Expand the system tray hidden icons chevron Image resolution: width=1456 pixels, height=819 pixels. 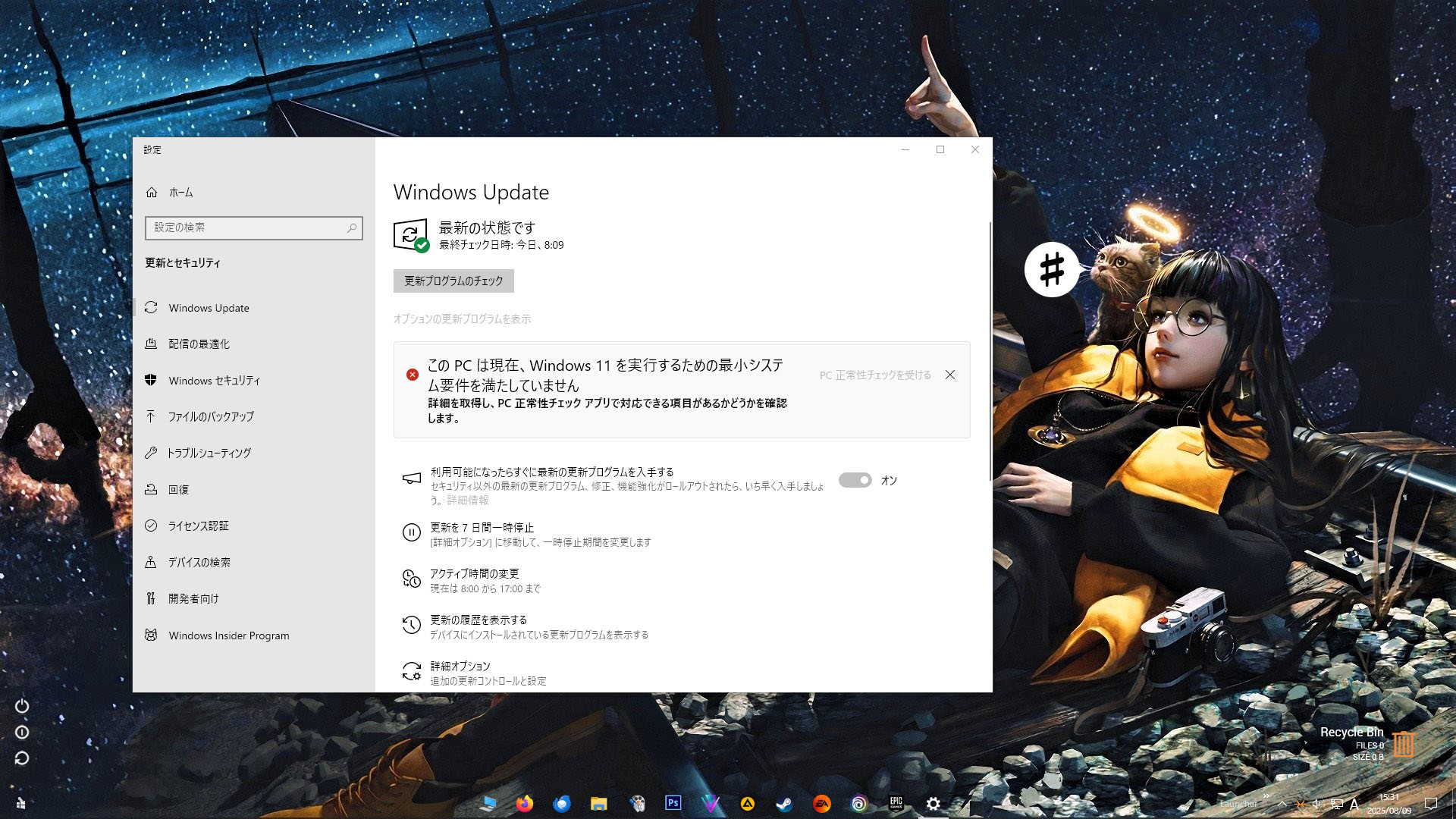[x=1282, y=804]
